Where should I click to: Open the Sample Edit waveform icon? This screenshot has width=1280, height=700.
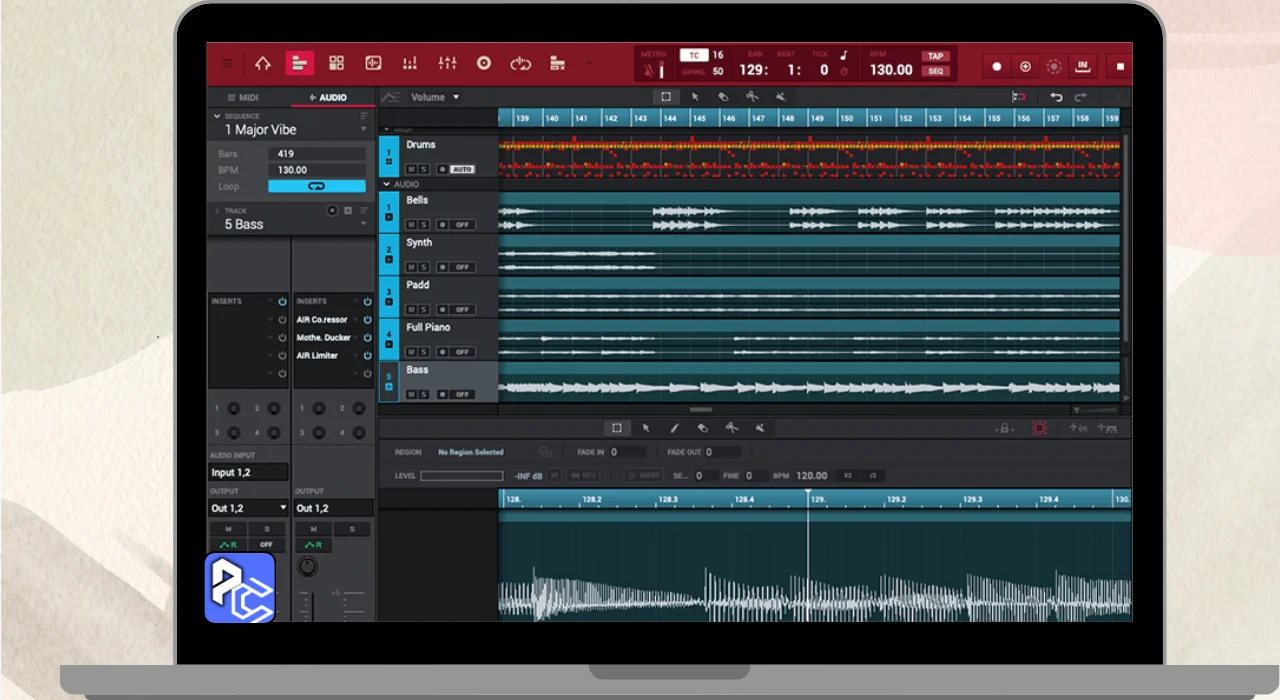coord(373,64)
